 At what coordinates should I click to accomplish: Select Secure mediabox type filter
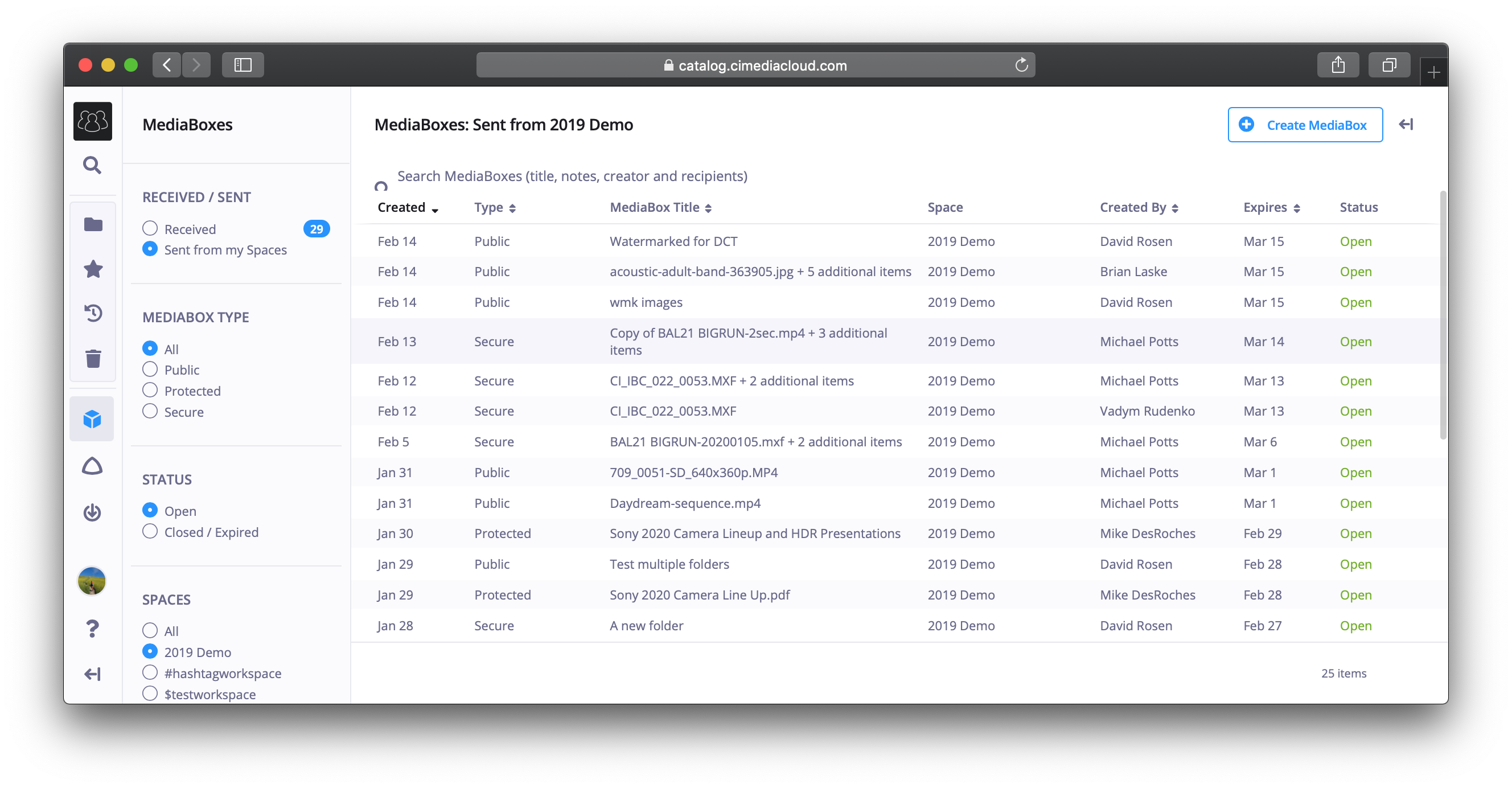[x=150, y=411]
